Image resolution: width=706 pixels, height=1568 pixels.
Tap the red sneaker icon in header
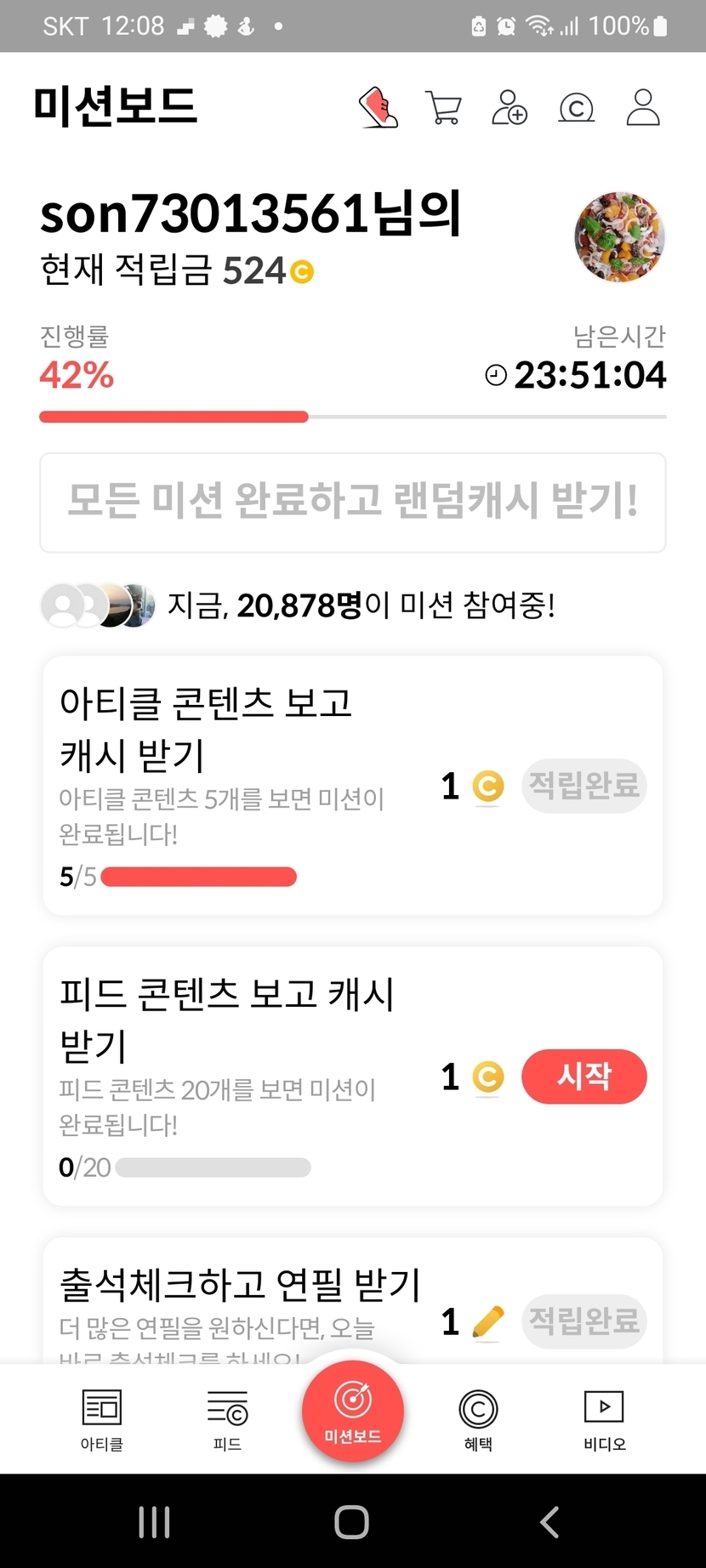coord(379,108)
